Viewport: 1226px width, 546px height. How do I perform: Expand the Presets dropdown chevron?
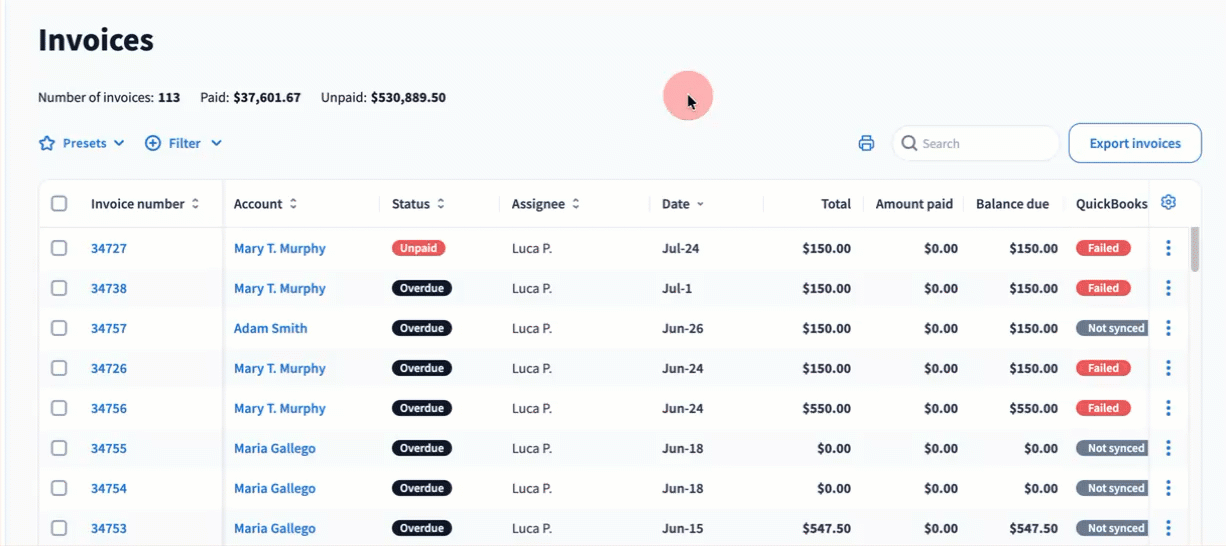[x=119, y=143]
